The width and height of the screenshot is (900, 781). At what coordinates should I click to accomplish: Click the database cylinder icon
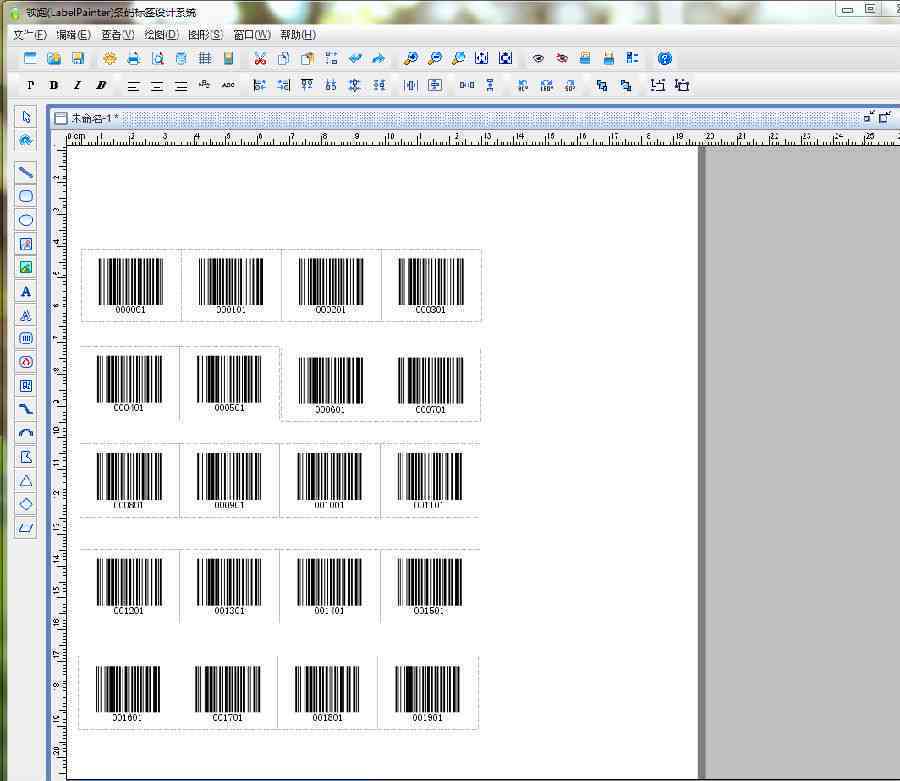(181, 58)
